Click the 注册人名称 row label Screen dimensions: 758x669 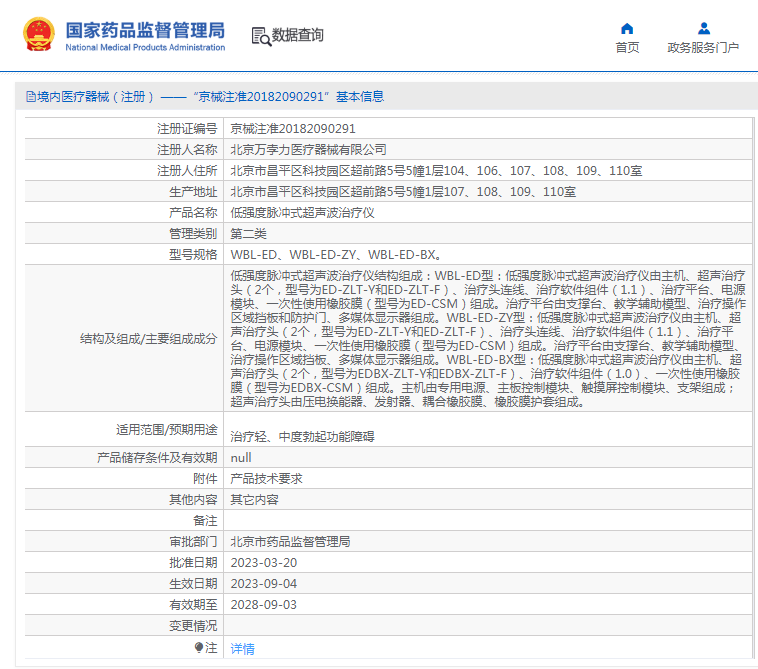[187, 150]
